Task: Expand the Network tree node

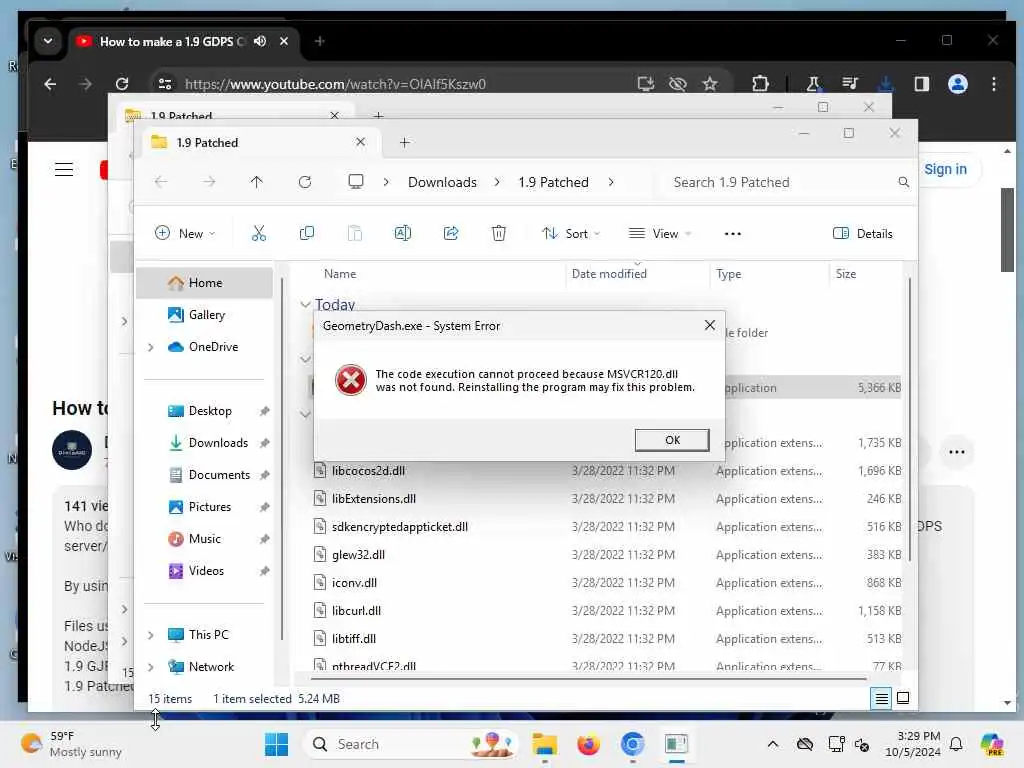Action: click(151, 667)
